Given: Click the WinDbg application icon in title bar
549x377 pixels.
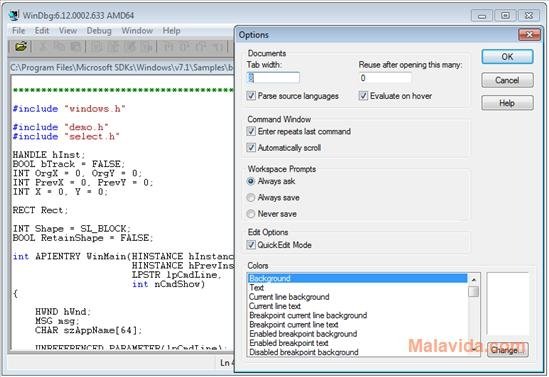Looking at the screenshot, I should pyautogui.click(x=14, y=15).
